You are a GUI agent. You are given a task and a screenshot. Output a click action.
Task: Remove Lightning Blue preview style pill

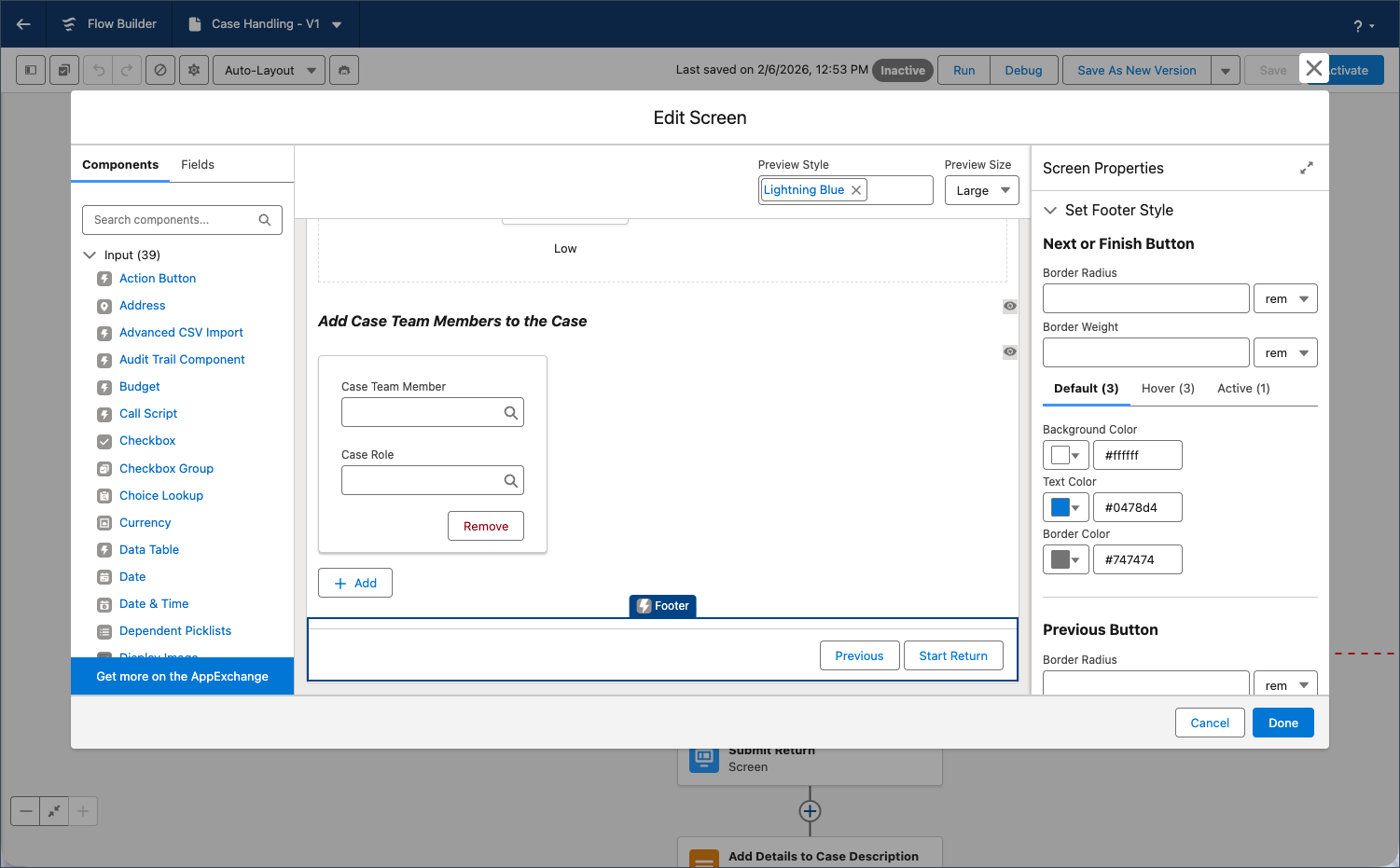pos(856,190)
